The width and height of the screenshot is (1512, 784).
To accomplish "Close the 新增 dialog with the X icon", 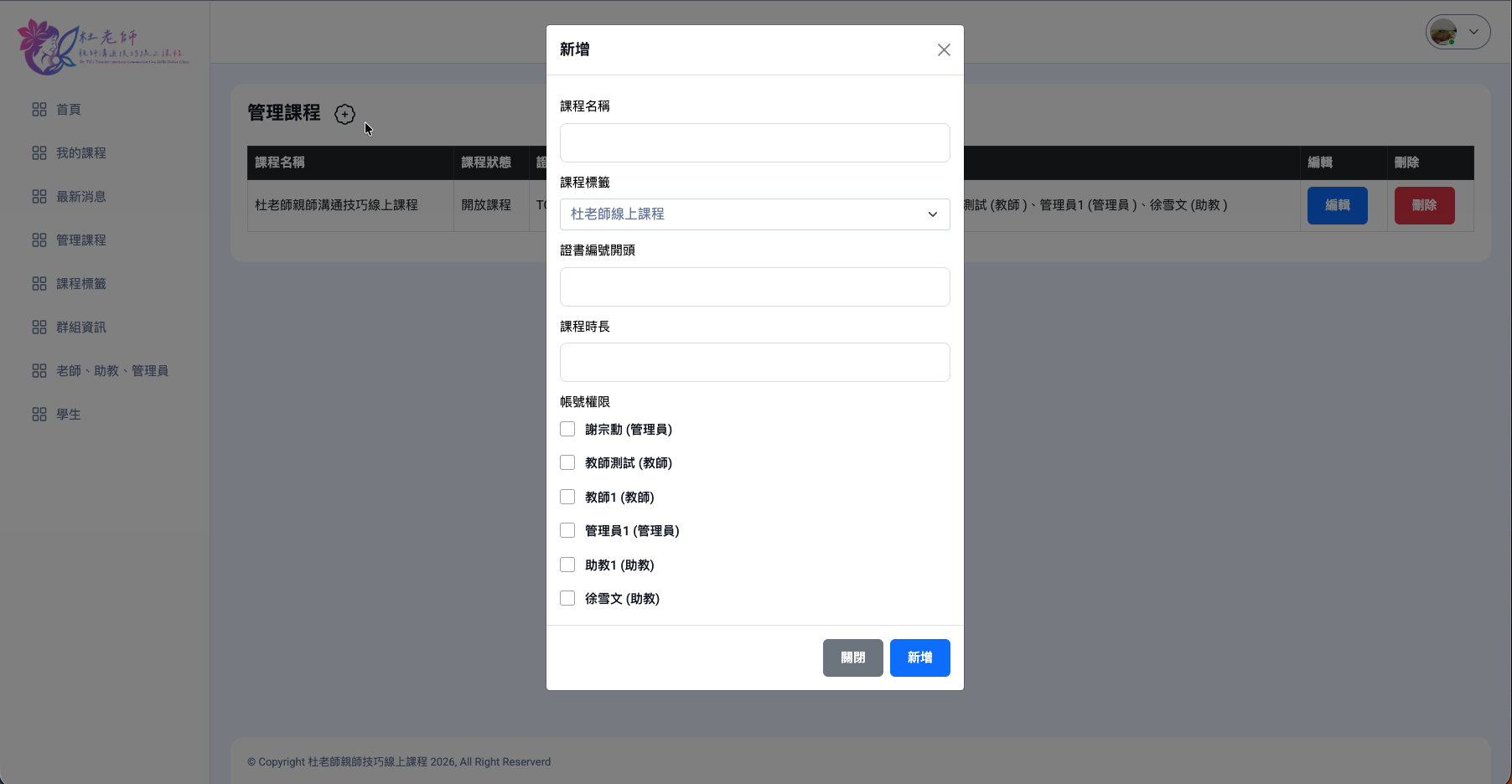I will click(944, 50).
